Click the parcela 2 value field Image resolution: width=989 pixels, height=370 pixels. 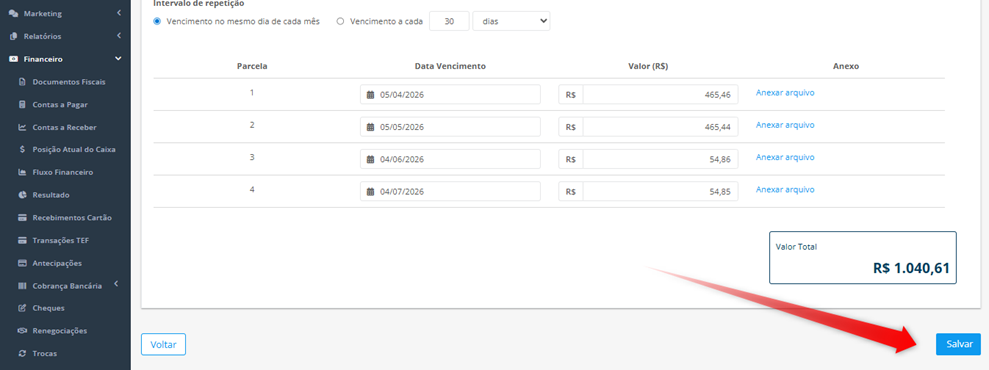pyautogui.click(x=660, y=127)
